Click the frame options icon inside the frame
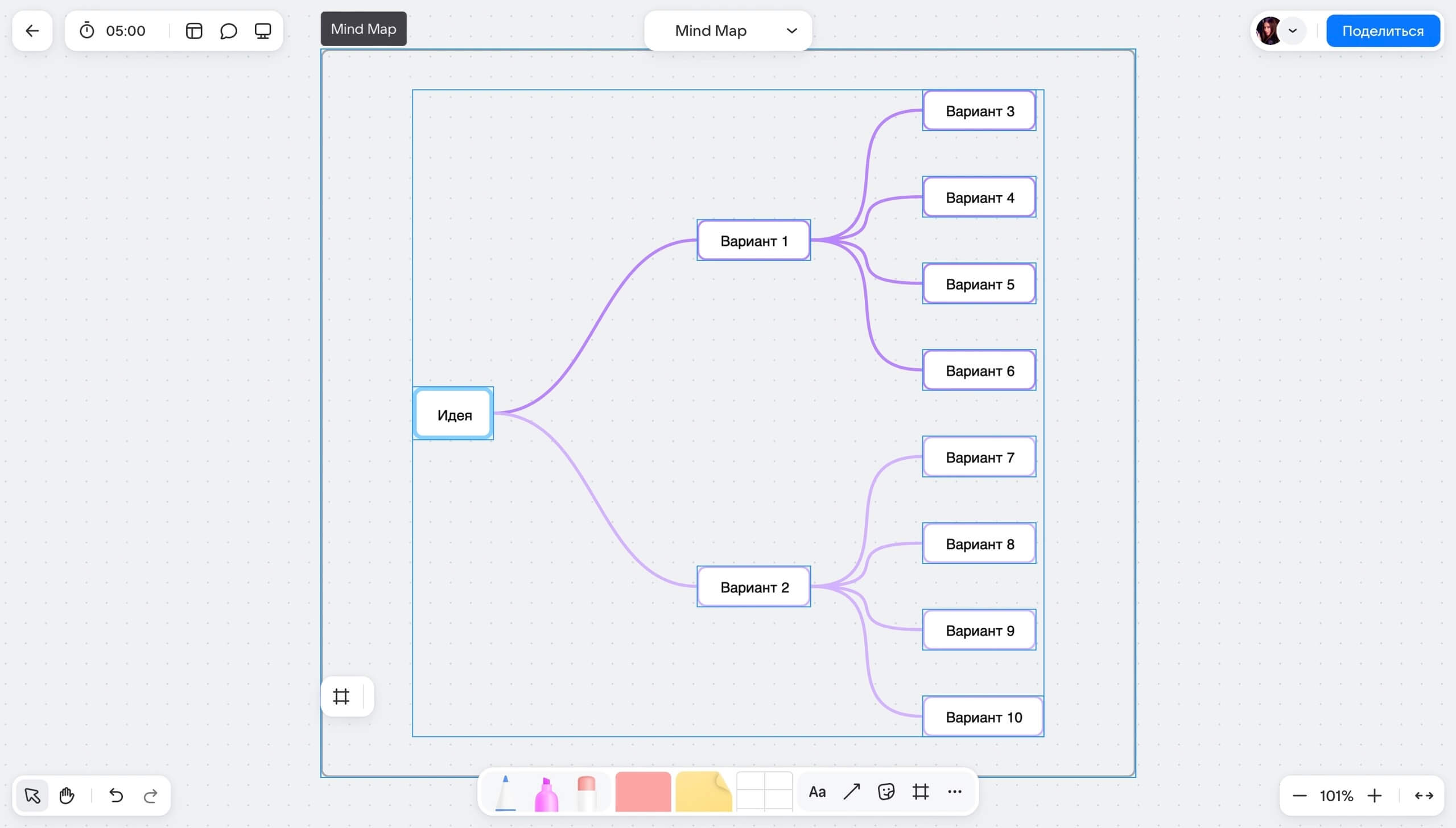This screenshot has width=1456, height=828. [x=341, y=697]
